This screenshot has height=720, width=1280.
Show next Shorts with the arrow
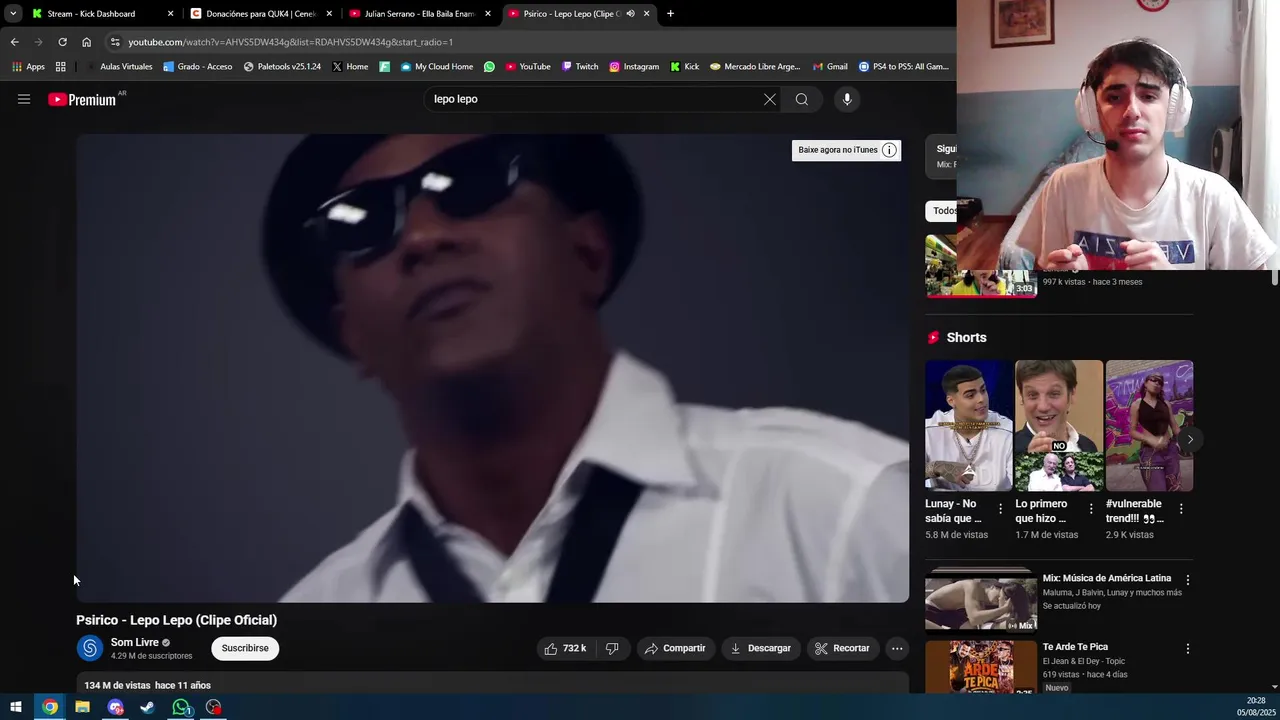coord(1189,439)
